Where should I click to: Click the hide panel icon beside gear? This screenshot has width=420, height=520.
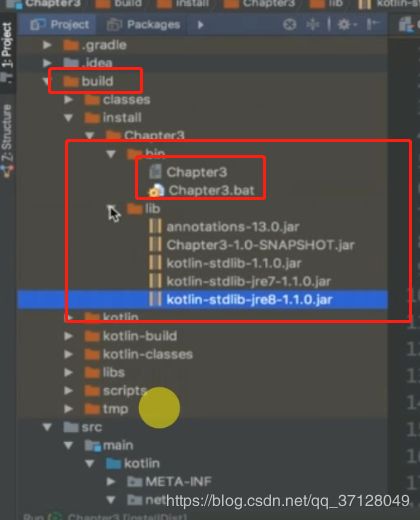tap(372, 24)
